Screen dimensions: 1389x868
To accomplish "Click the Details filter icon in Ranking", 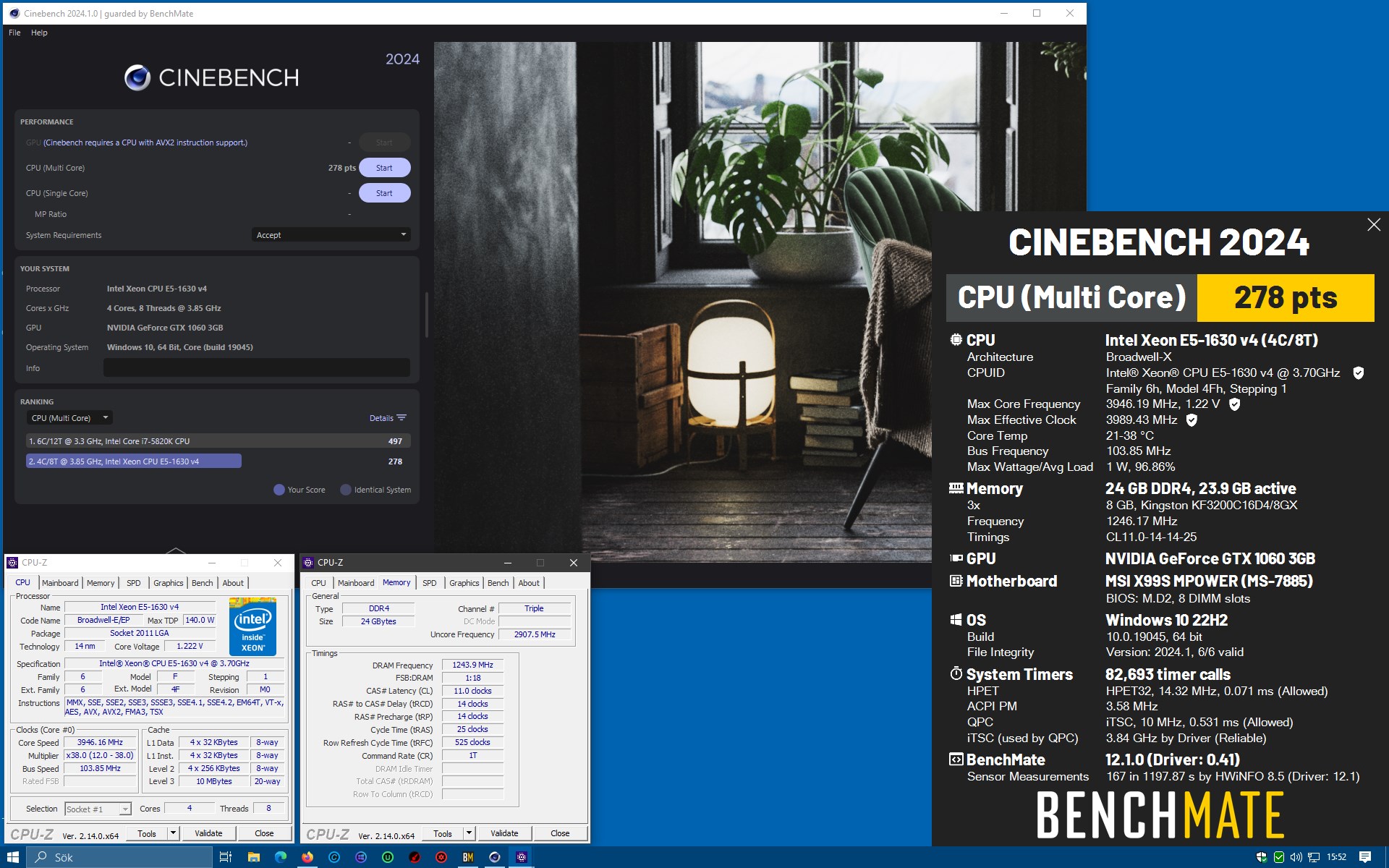I will click(x=402, y=418).
